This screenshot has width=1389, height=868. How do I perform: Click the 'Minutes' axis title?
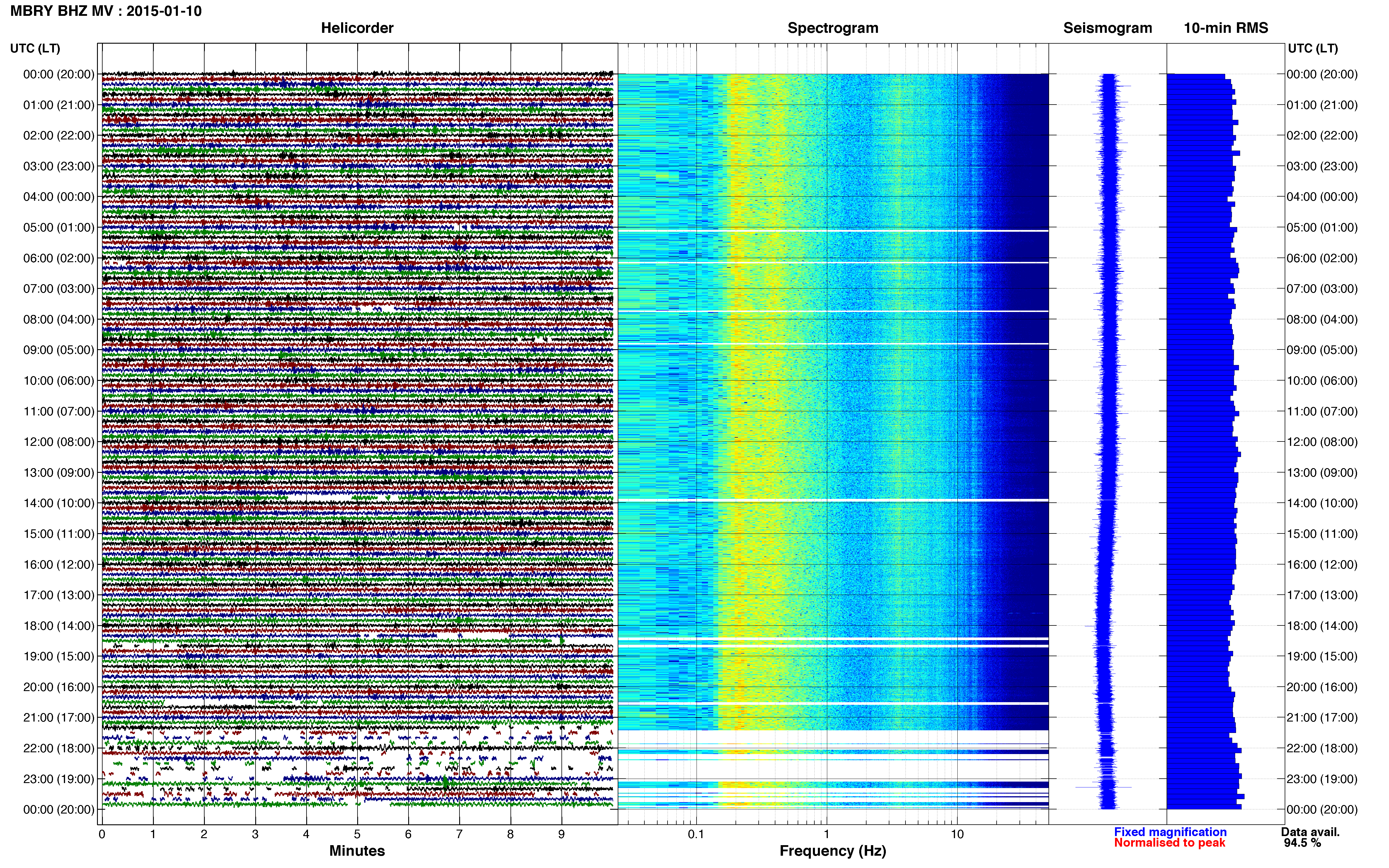pos(357,851)
